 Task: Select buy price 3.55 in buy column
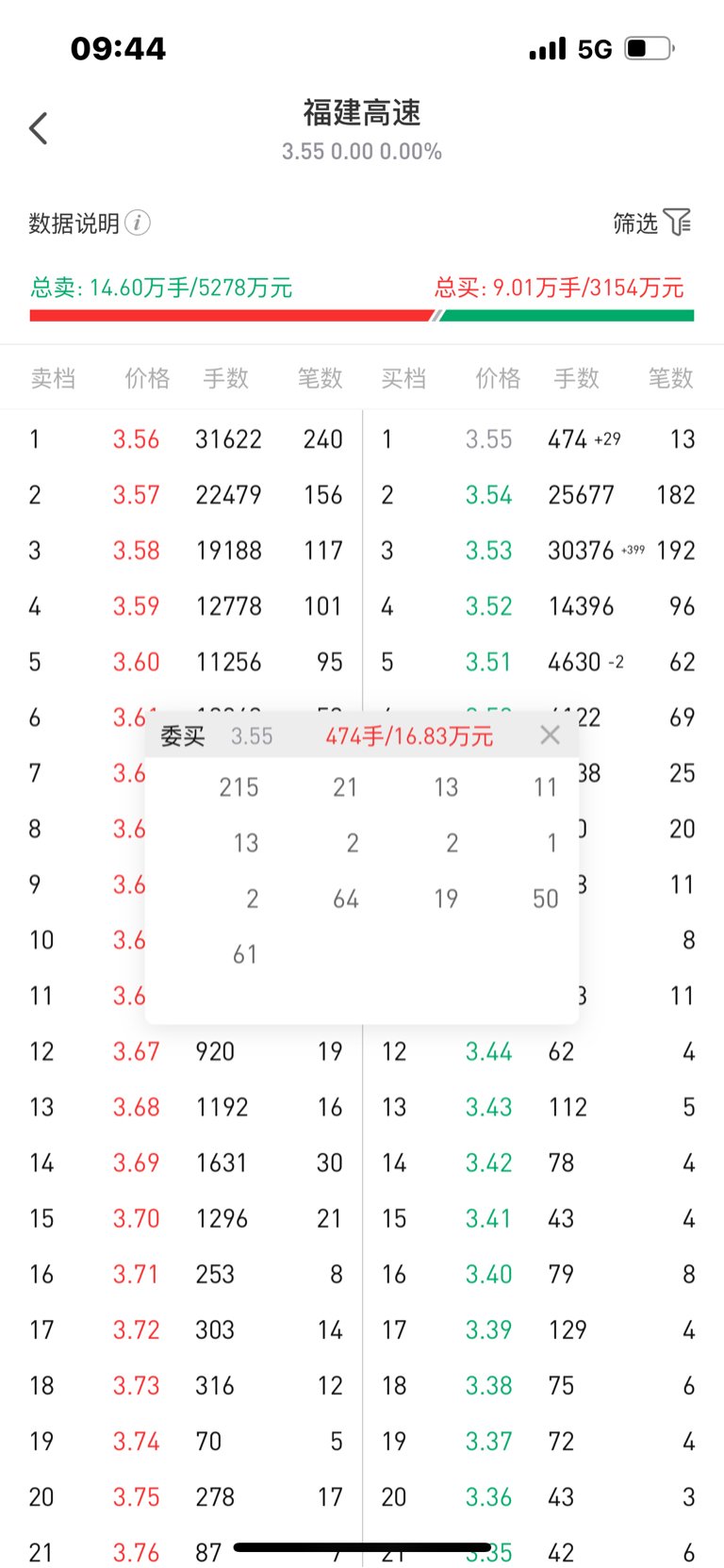tap(489, 439)
